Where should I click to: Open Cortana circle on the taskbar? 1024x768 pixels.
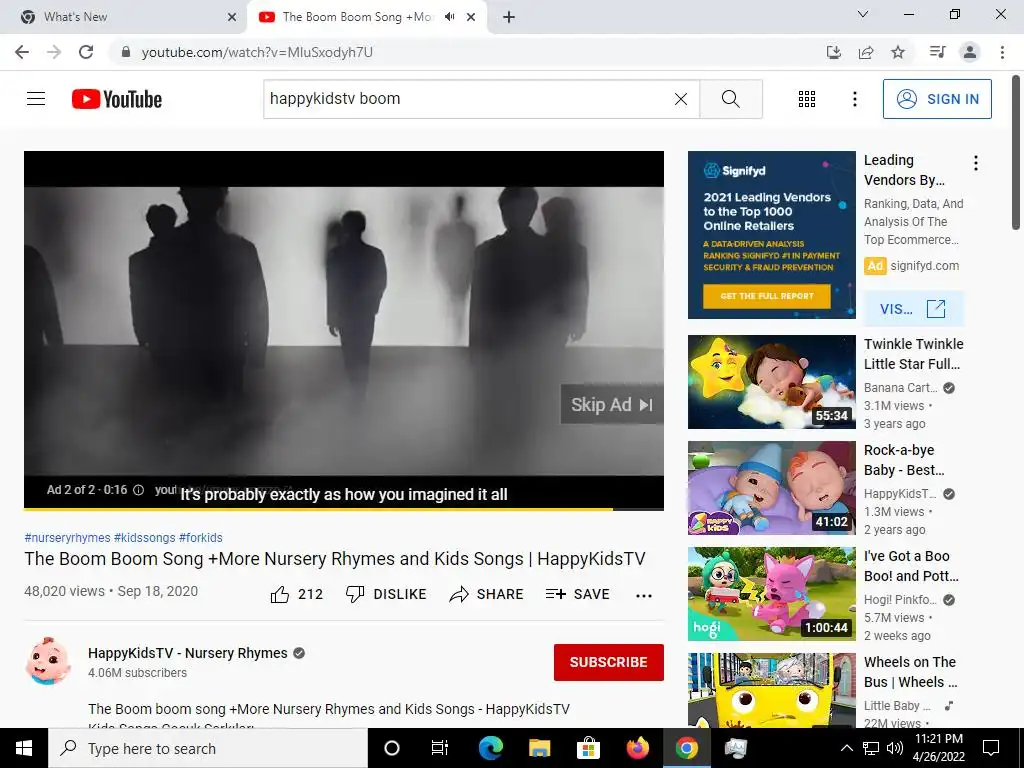point(391,748)
